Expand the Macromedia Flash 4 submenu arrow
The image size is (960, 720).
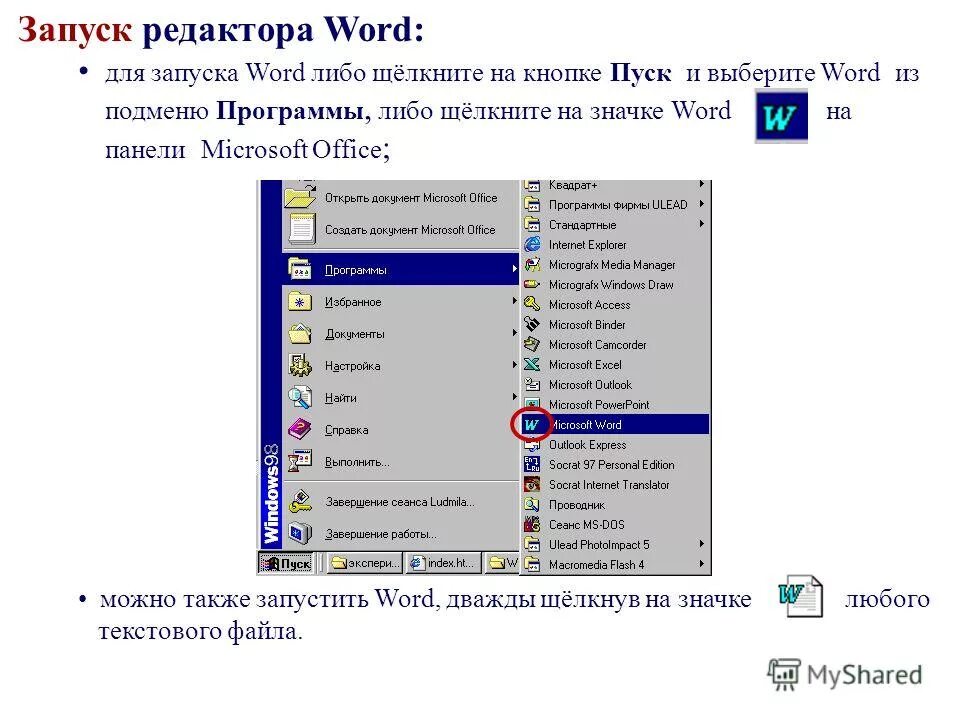point(702,564)
